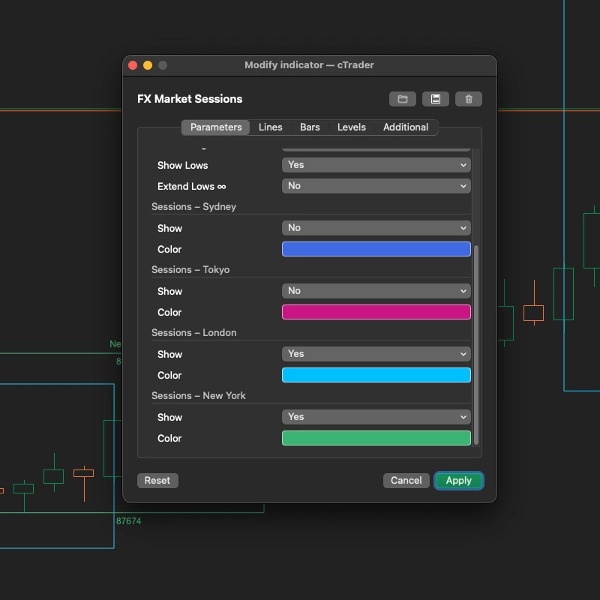The width and height of the screenshot is (600, 600).
Task: Select the Additional tab
Action: point(406,127)
